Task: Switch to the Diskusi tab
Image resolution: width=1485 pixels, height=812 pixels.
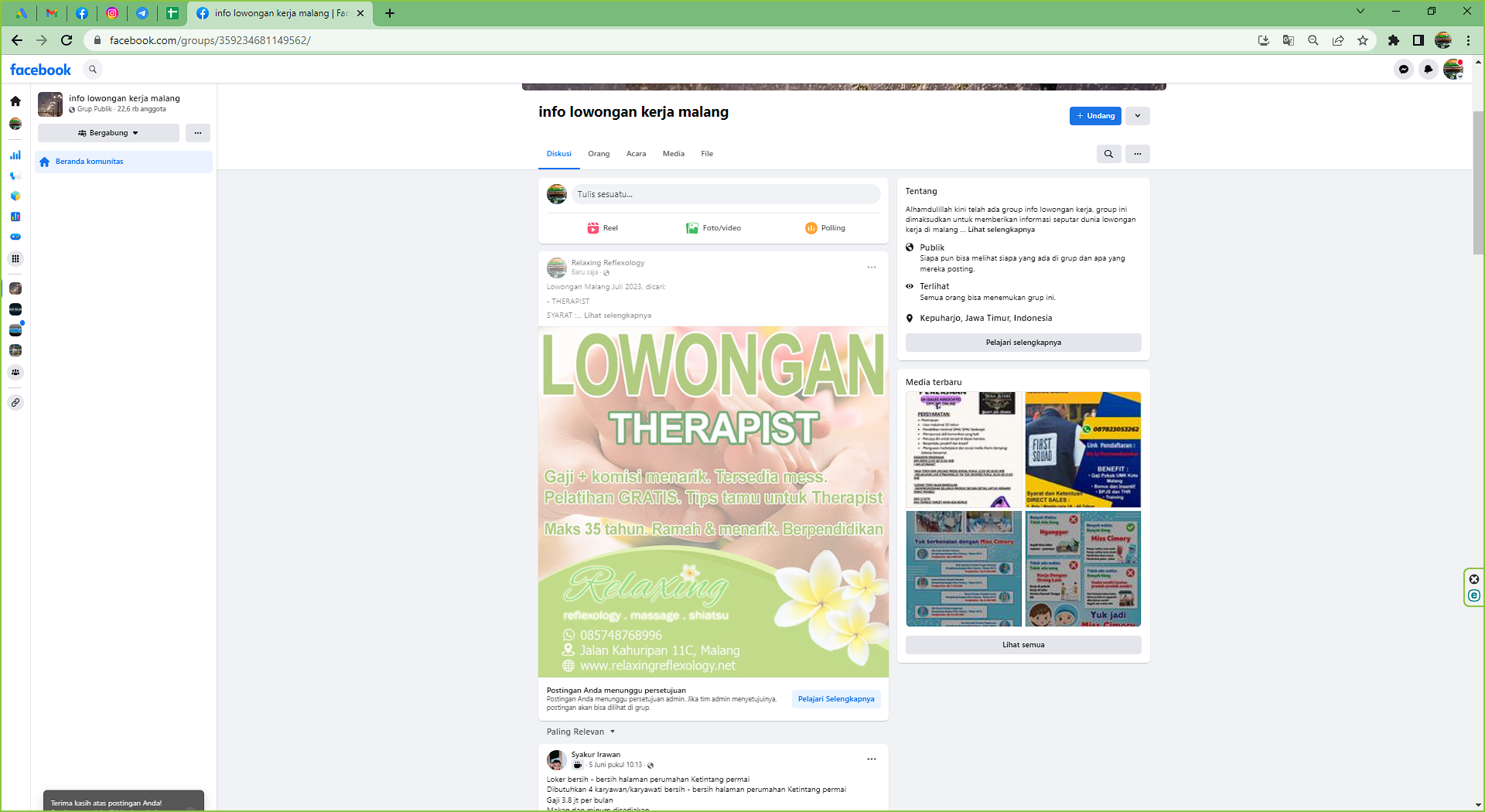Action: click(559, 154)
